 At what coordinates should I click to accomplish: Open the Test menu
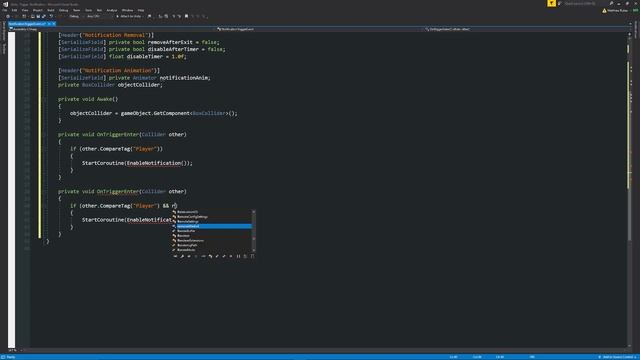pyautogui.click(x=99, y=10)
